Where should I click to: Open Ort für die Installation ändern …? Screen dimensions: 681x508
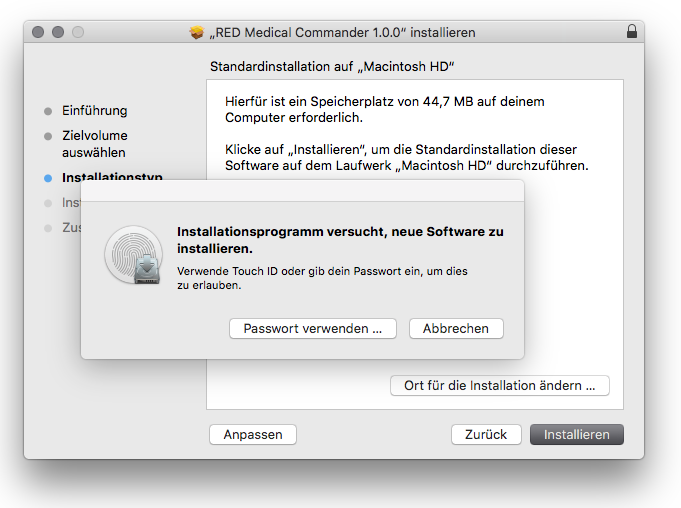499,385
